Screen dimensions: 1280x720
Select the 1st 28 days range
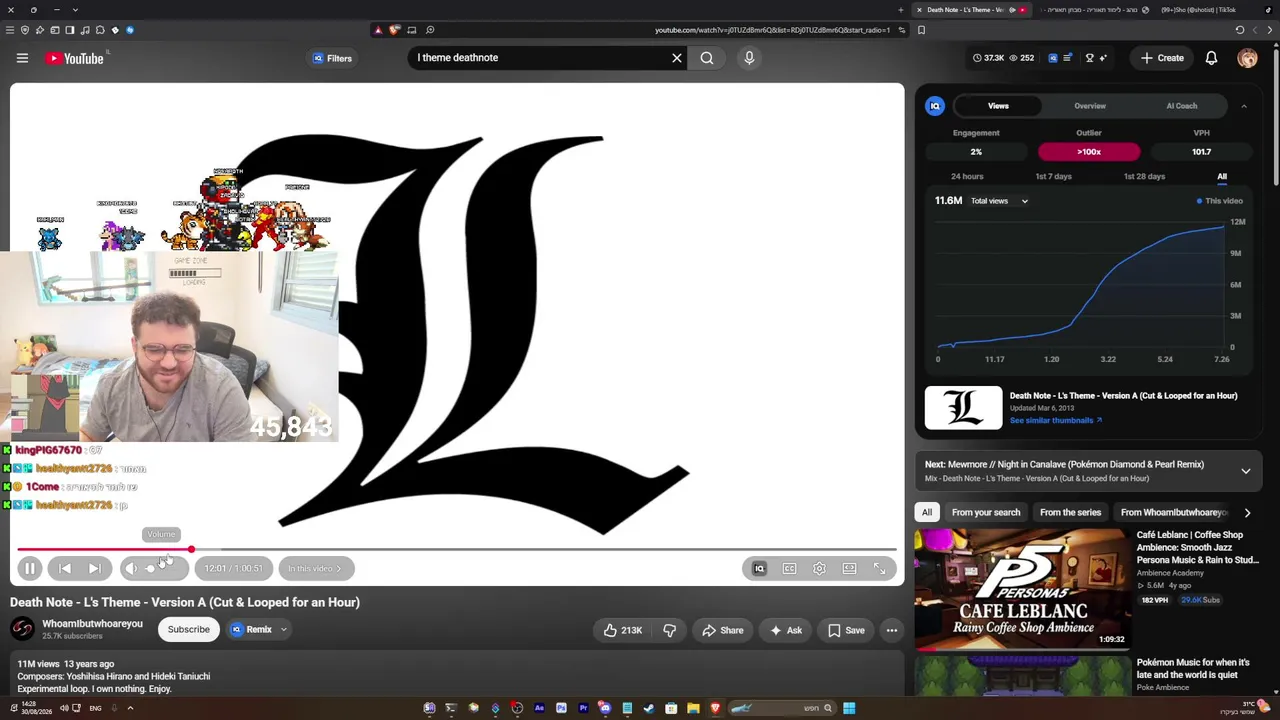[x=1144, y=176]
